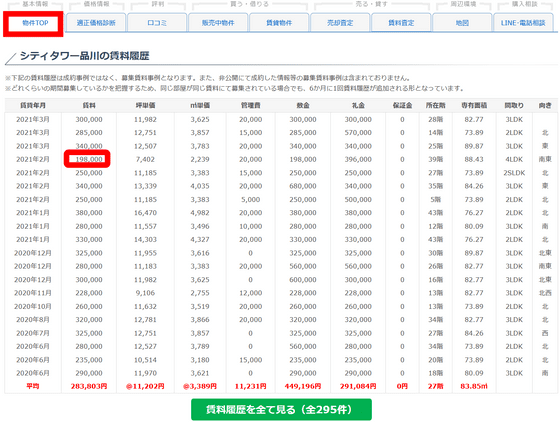Viewport: 560px width, 422px height.
Task: Click the average area 83.85㎡
Action: click(474, 386)
